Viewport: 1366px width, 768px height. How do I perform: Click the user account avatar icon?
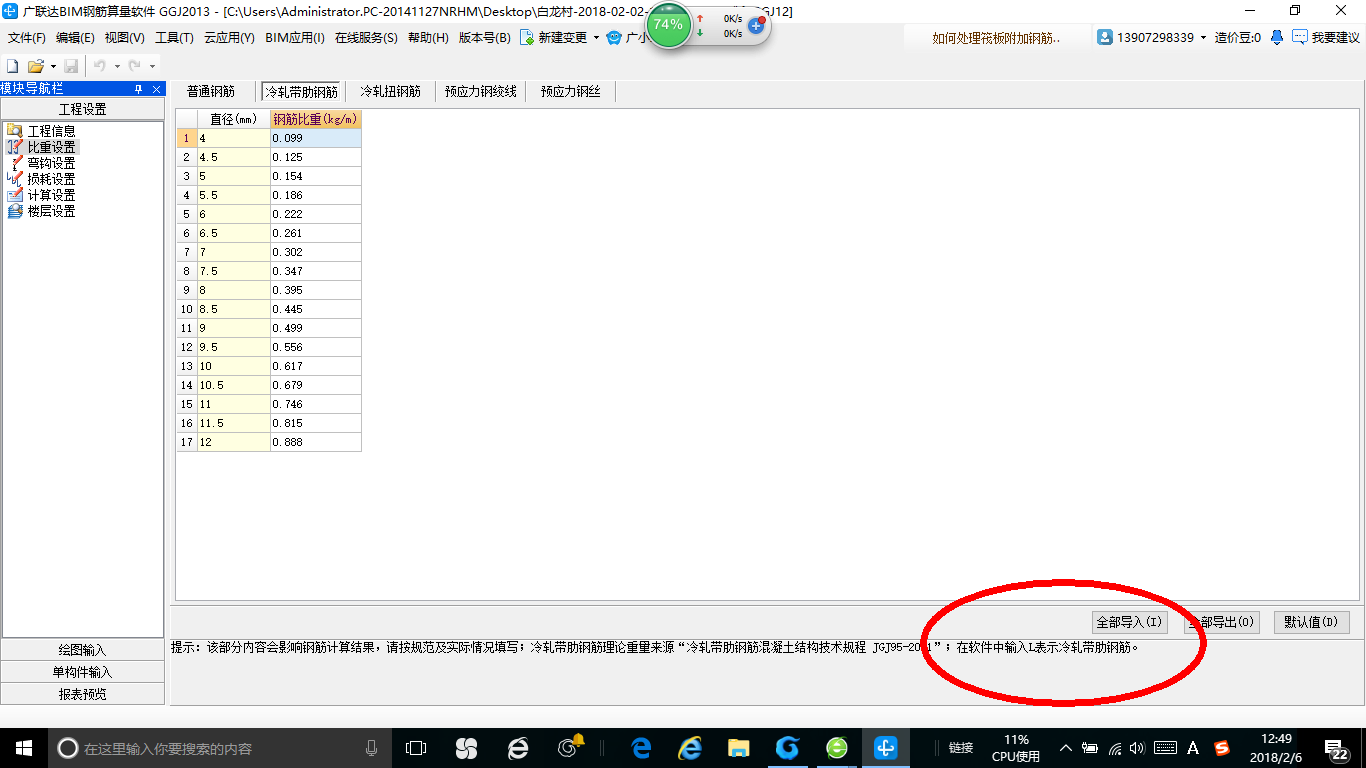[x=1105, y=37]
